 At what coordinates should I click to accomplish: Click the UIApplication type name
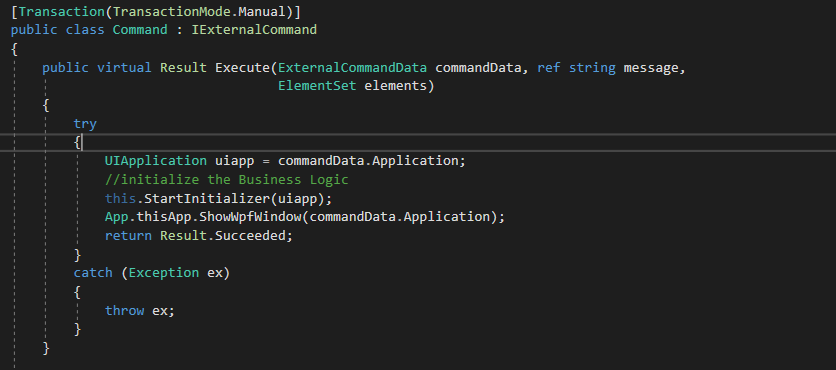point(156,160)
